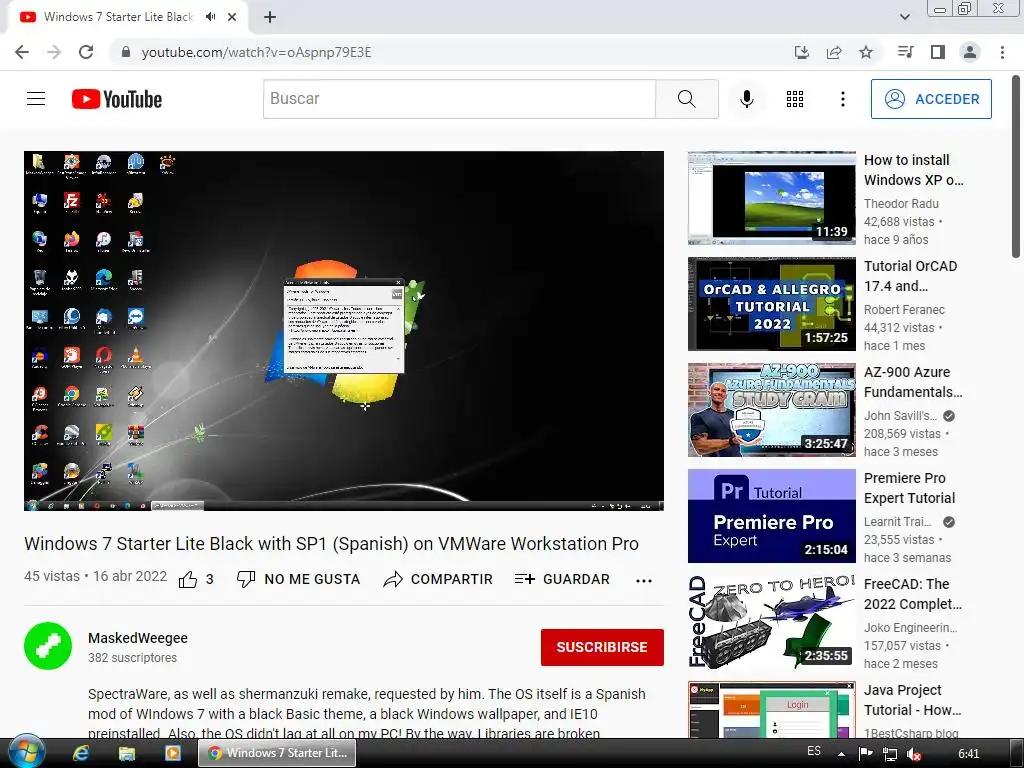The image size is (1024, 768).
Task: Open MaskedWeegee channel avatar
Action: click(x=48, y=646)
